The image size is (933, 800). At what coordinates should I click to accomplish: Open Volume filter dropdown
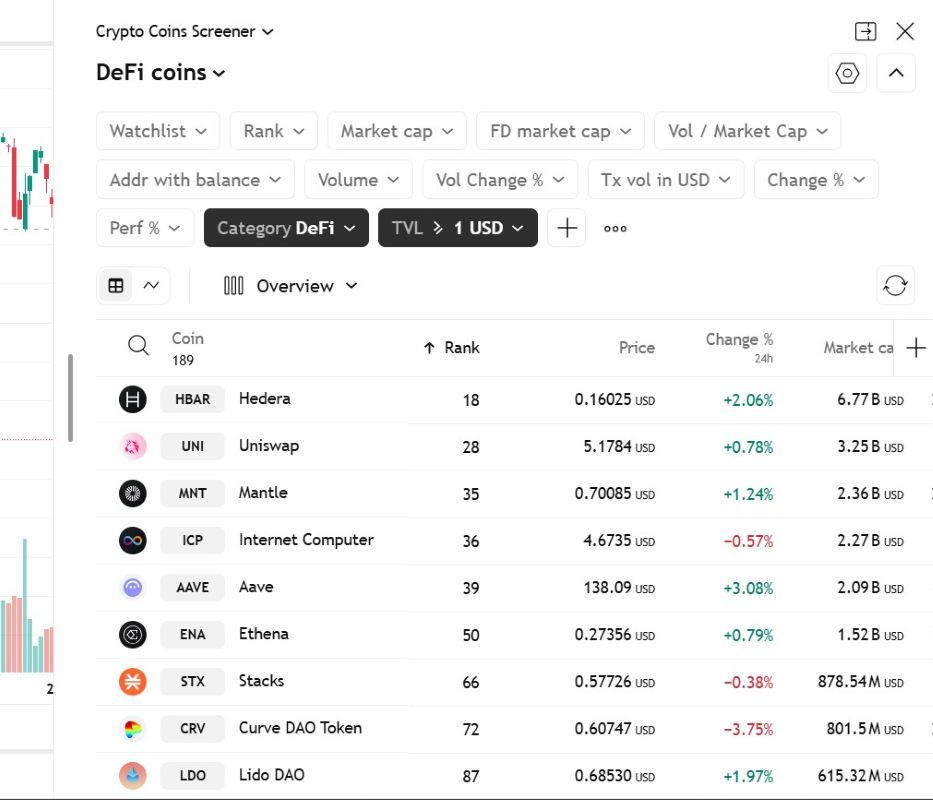pos(358,180)
